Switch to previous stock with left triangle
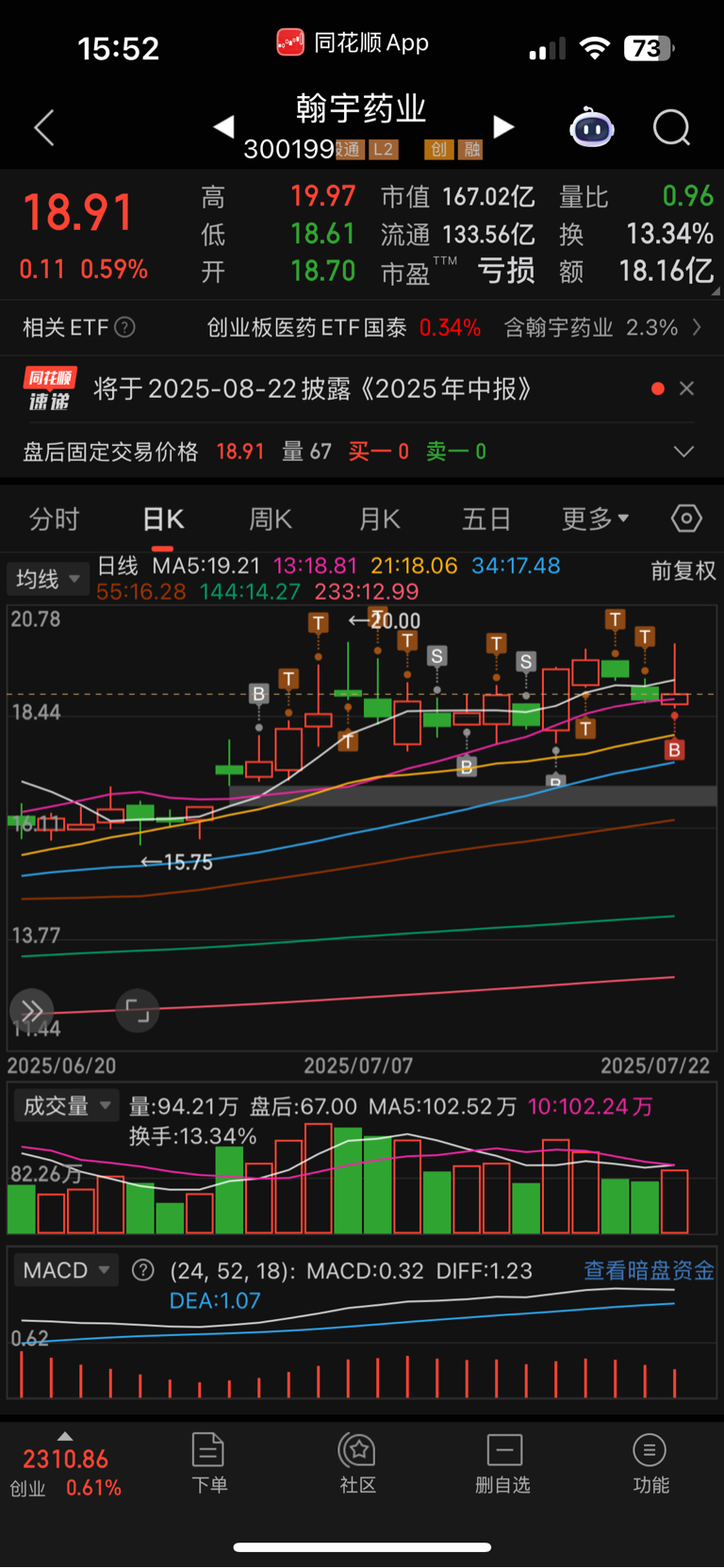Viewport: 724px width, 1568px height. tap(223, 126)
